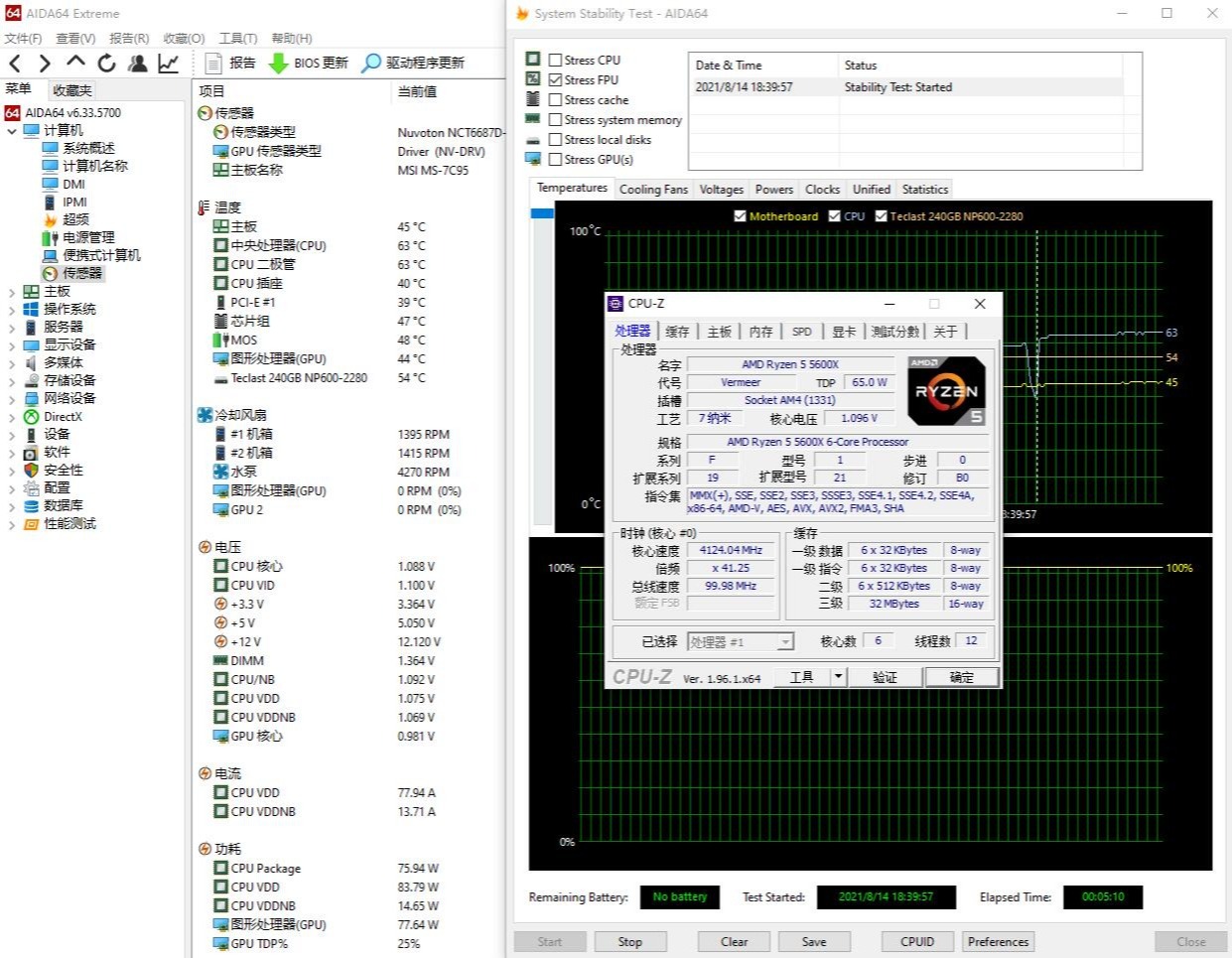Open the line graph icon in toolbar
Screen dimensions: 1232x958
[169, 64]
